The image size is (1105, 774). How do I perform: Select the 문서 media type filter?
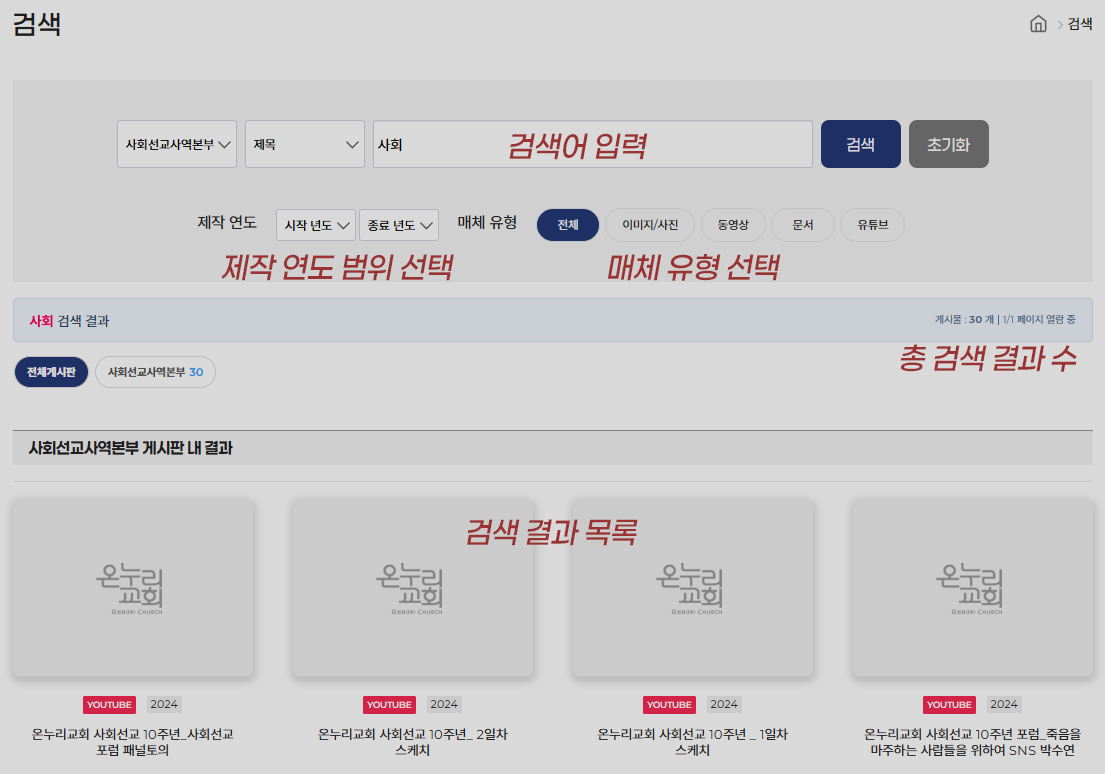point(803,225)
